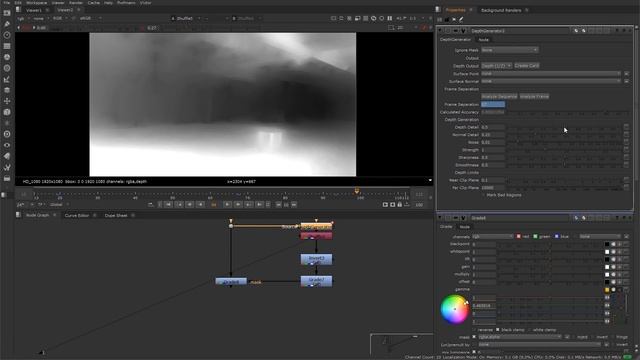The width and height of the screenshot is (640, 360).
Task: Open the Ignore Mask dropdown
Action: pos(509,50)
